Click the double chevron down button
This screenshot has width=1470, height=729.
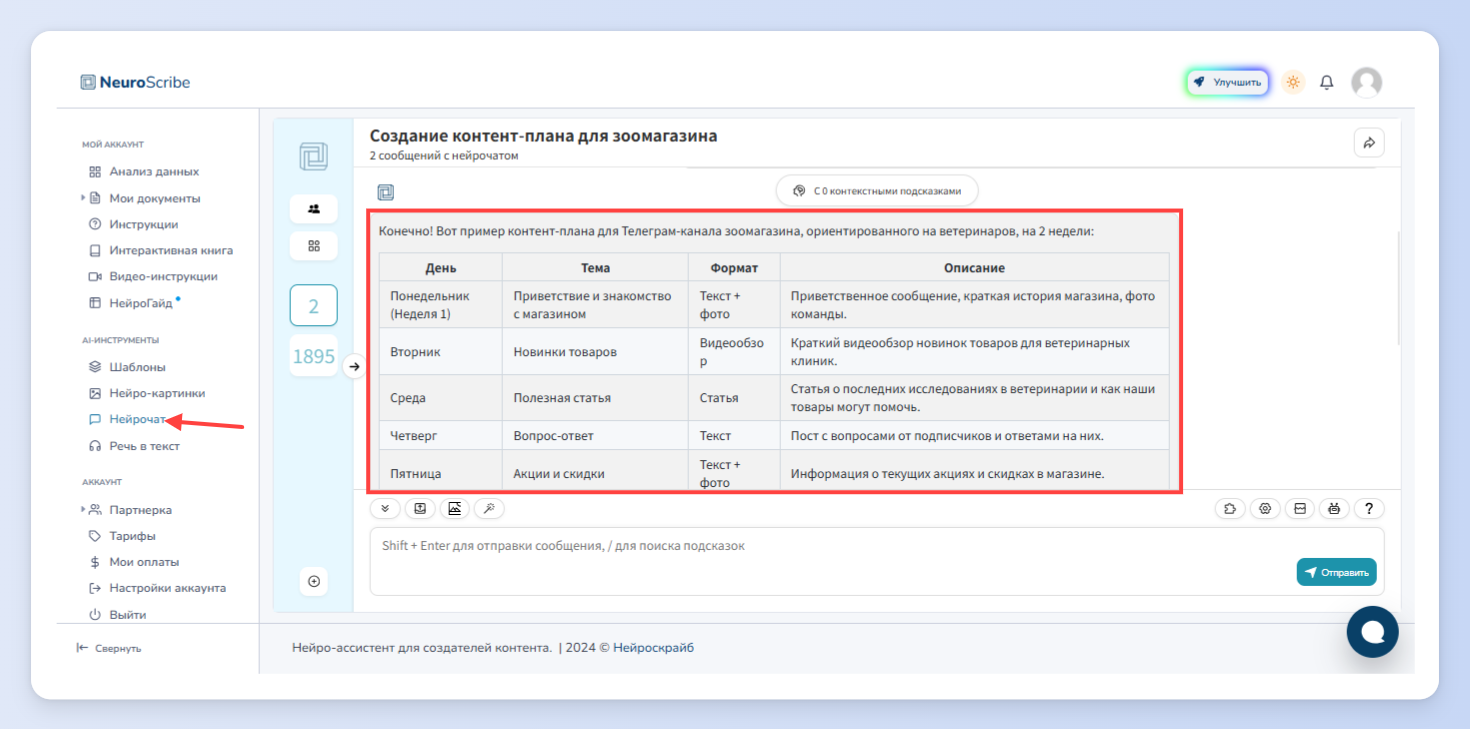click(385, 508)
